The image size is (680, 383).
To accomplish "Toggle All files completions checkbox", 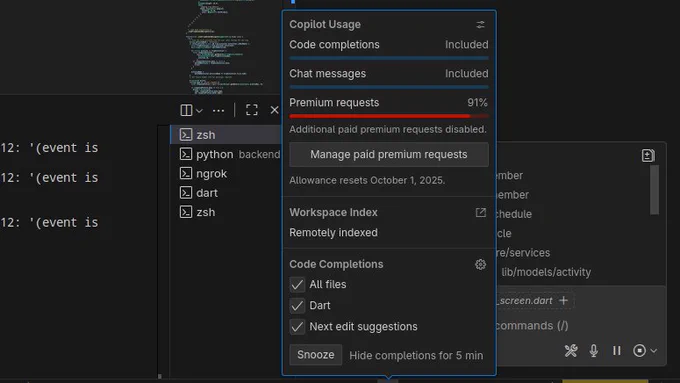I will tap(297, 285).
